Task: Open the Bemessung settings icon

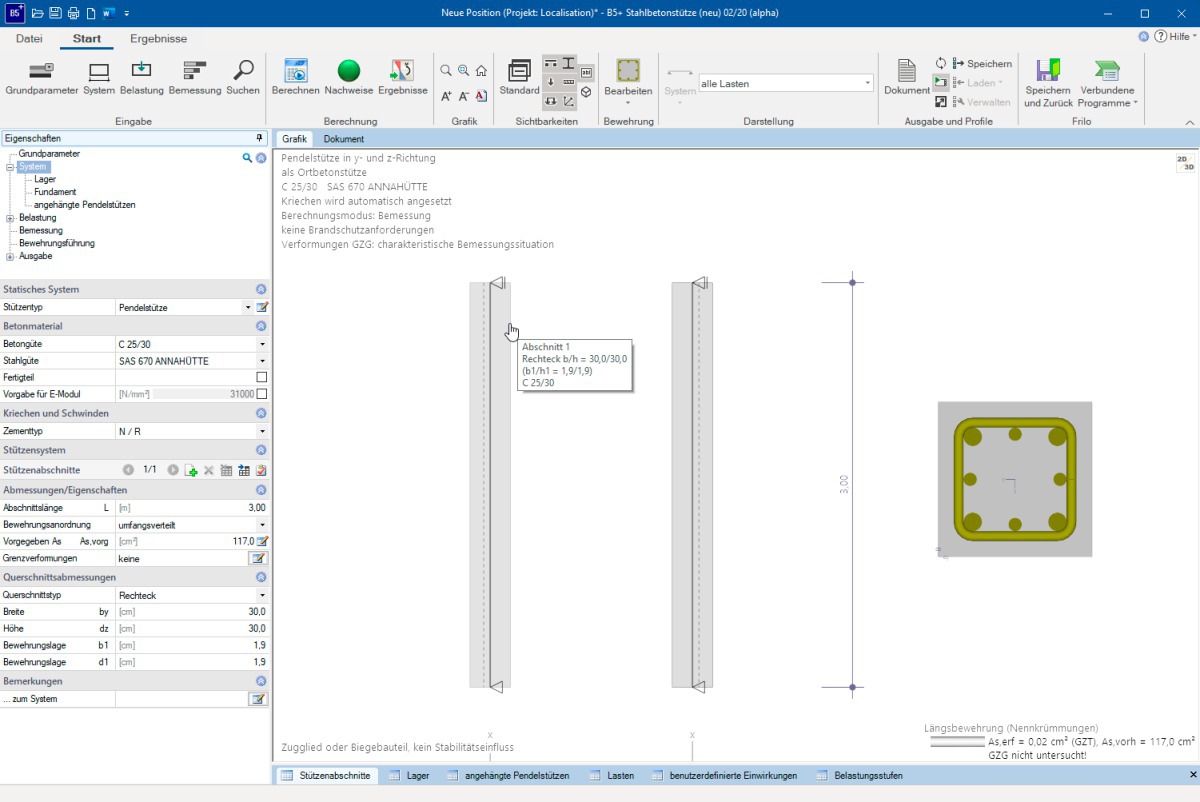Action: (x=195, y=70)
